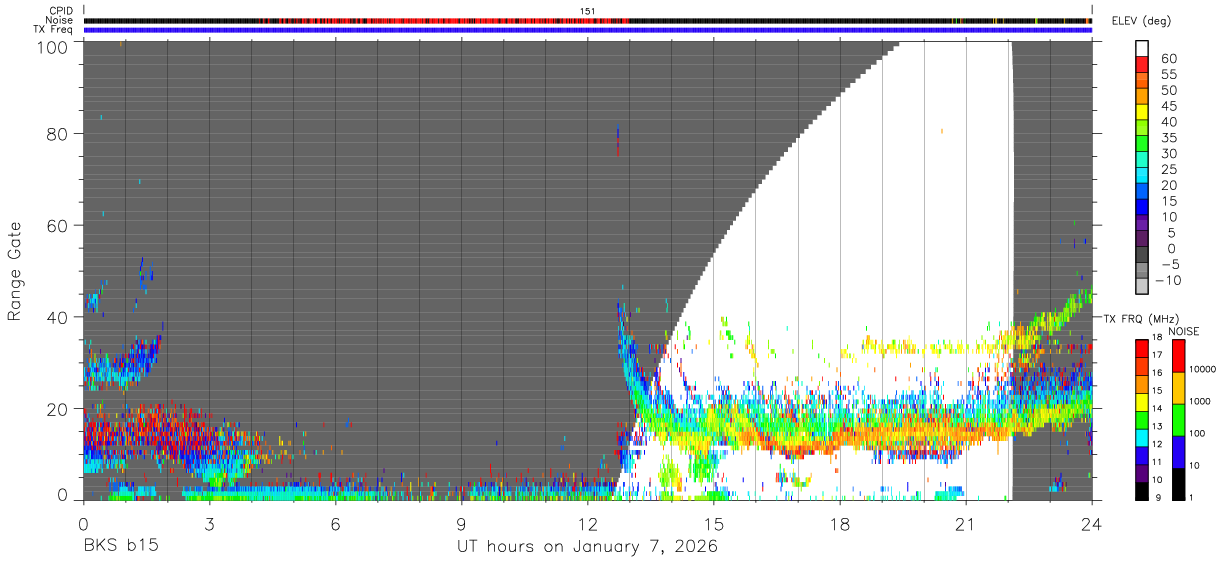Click the 20 tick on Range Gate axis
This screenshot has height=567, width=1228.
58,408
